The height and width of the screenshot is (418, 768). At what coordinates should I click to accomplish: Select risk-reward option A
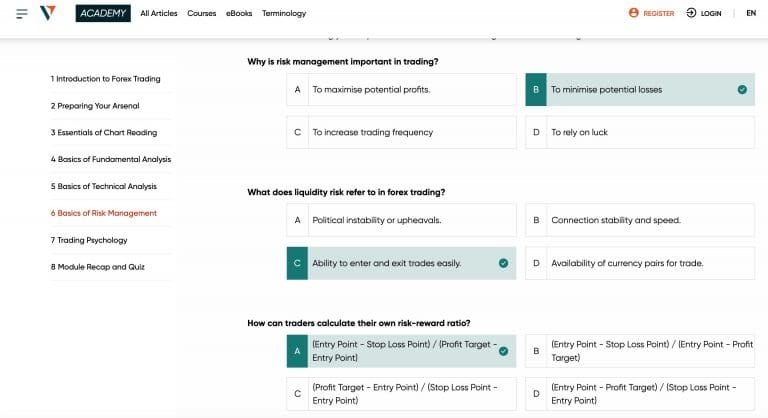[401, 351]
